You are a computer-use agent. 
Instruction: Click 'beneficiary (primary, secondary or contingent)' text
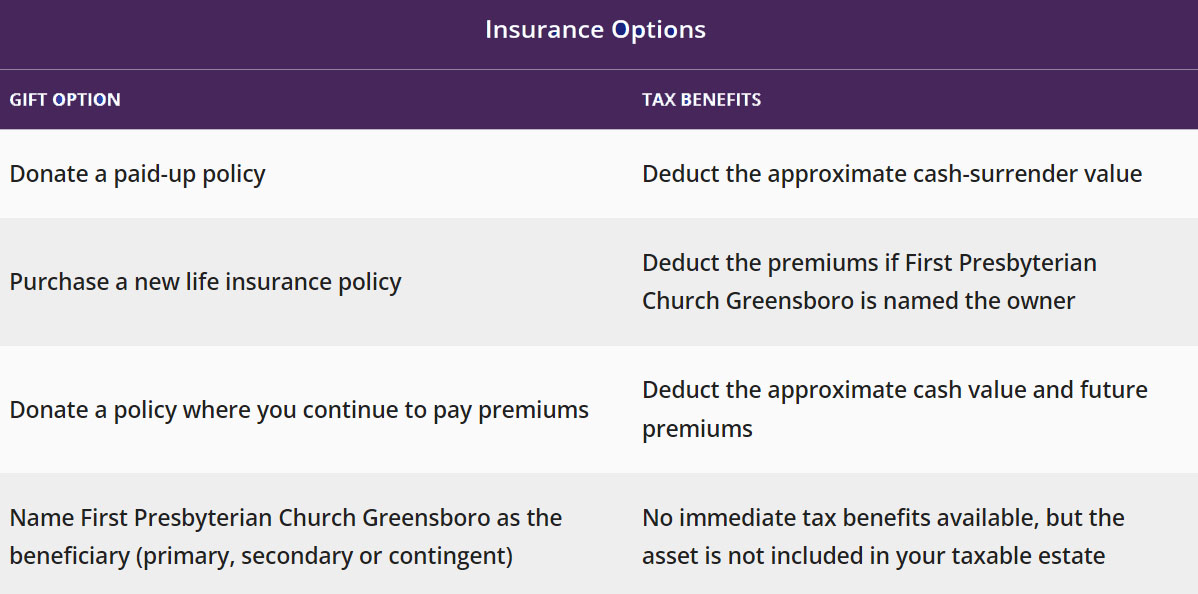[261, 556]
